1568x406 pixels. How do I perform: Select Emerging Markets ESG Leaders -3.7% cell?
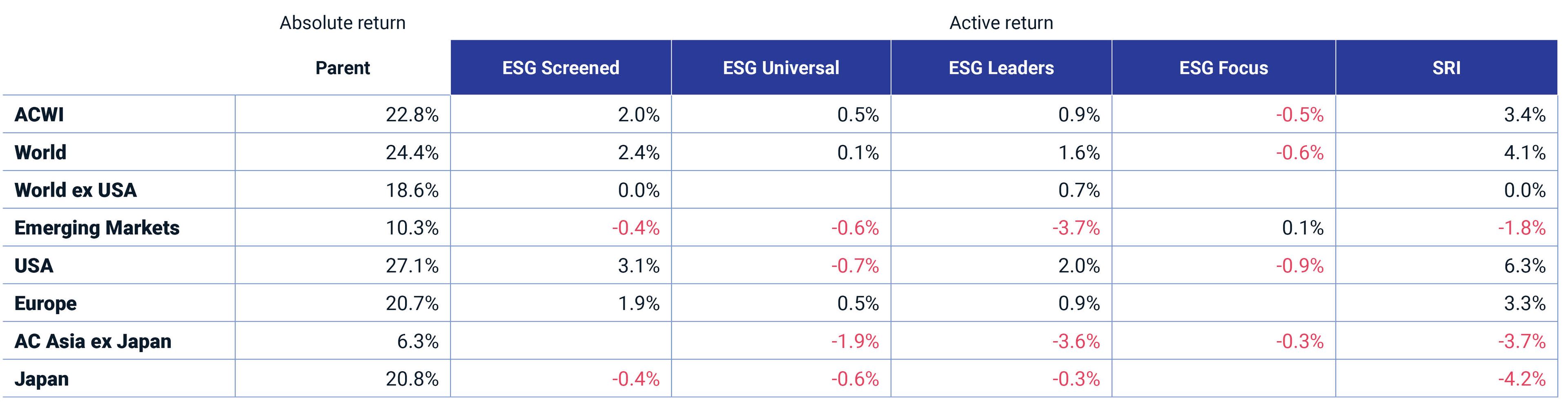(1076, 228)
